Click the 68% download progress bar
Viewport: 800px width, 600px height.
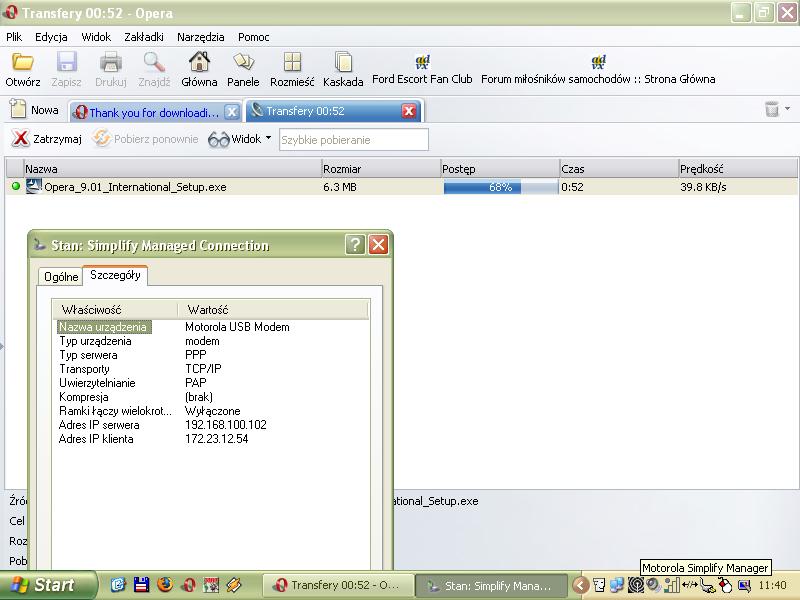point(500,187)
